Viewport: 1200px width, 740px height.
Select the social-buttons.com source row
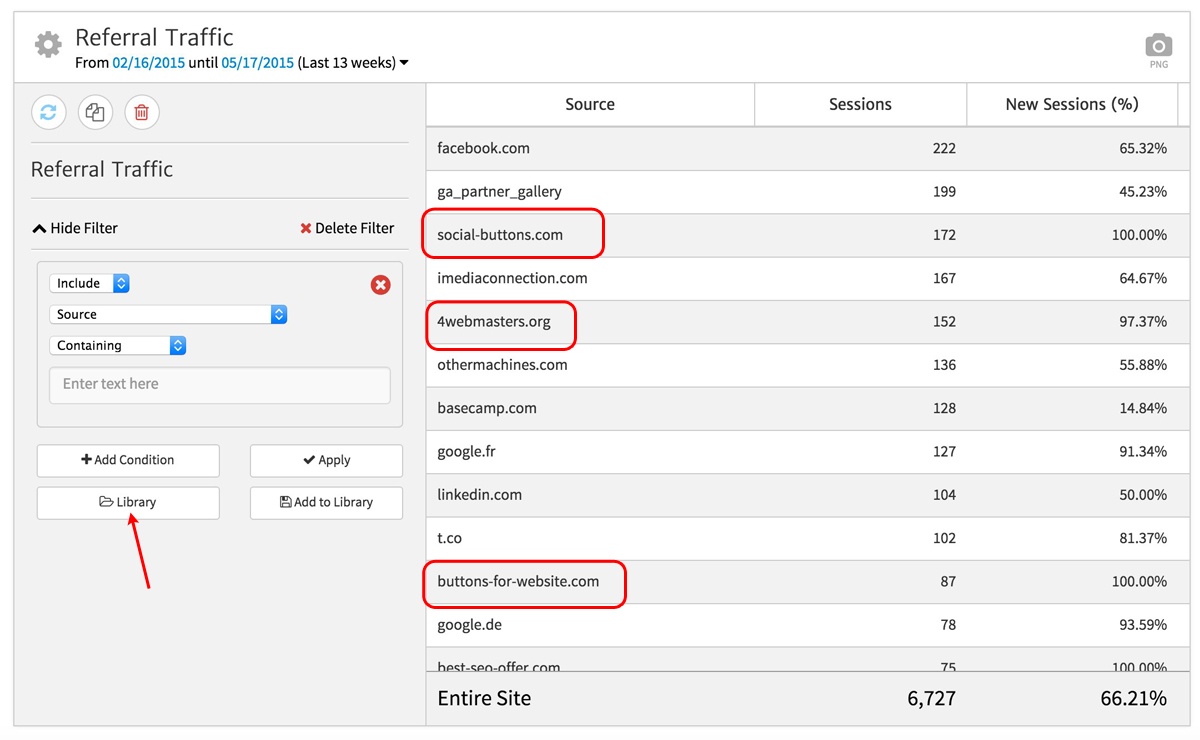point(513,234)
